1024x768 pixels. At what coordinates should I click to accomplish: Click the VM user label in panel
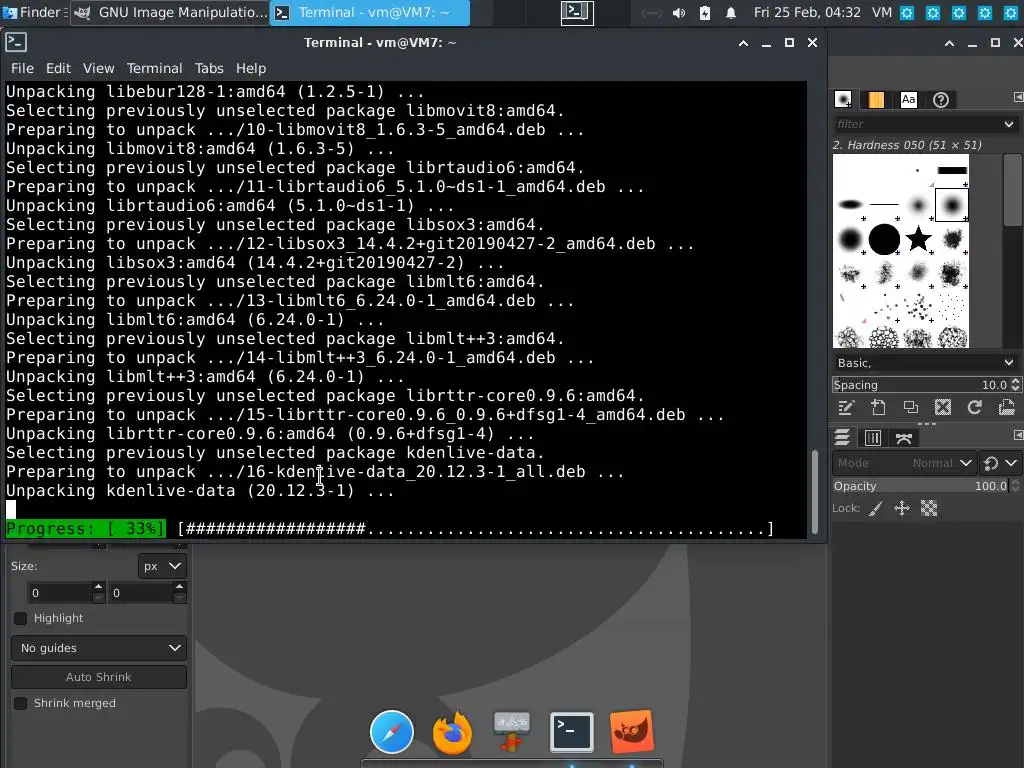point(882,12)
